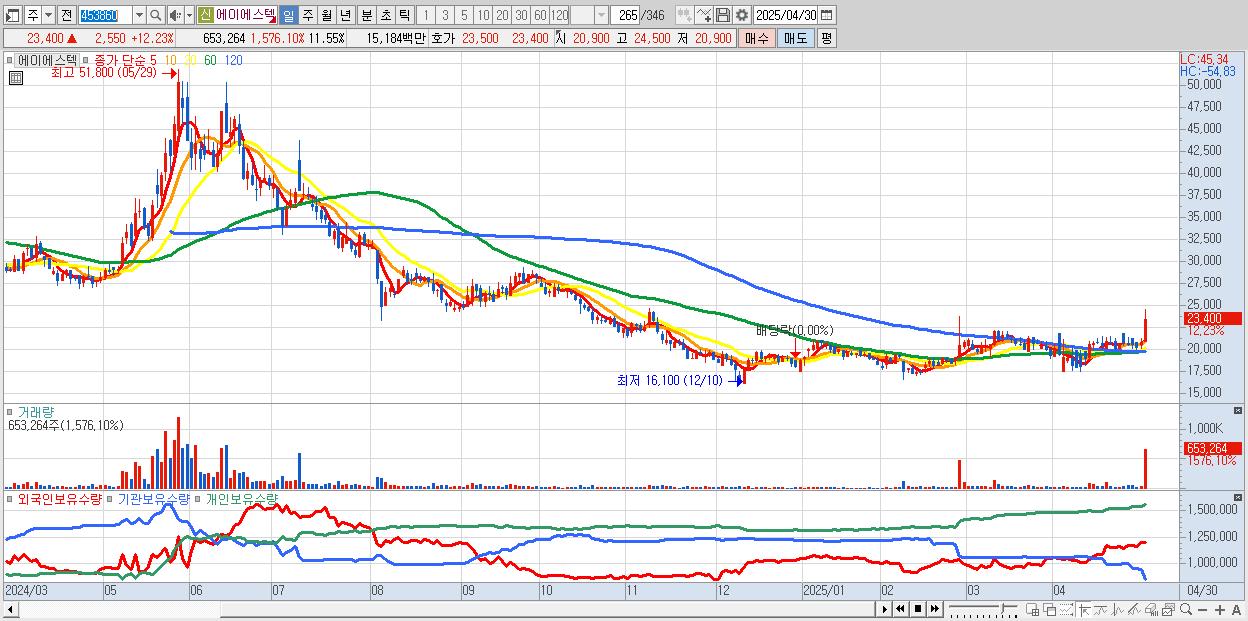The height and width of the screenshot is (621, 1248).
Task: Click the 기관보유수량 indicator label
Action: (x=154, y=498)
